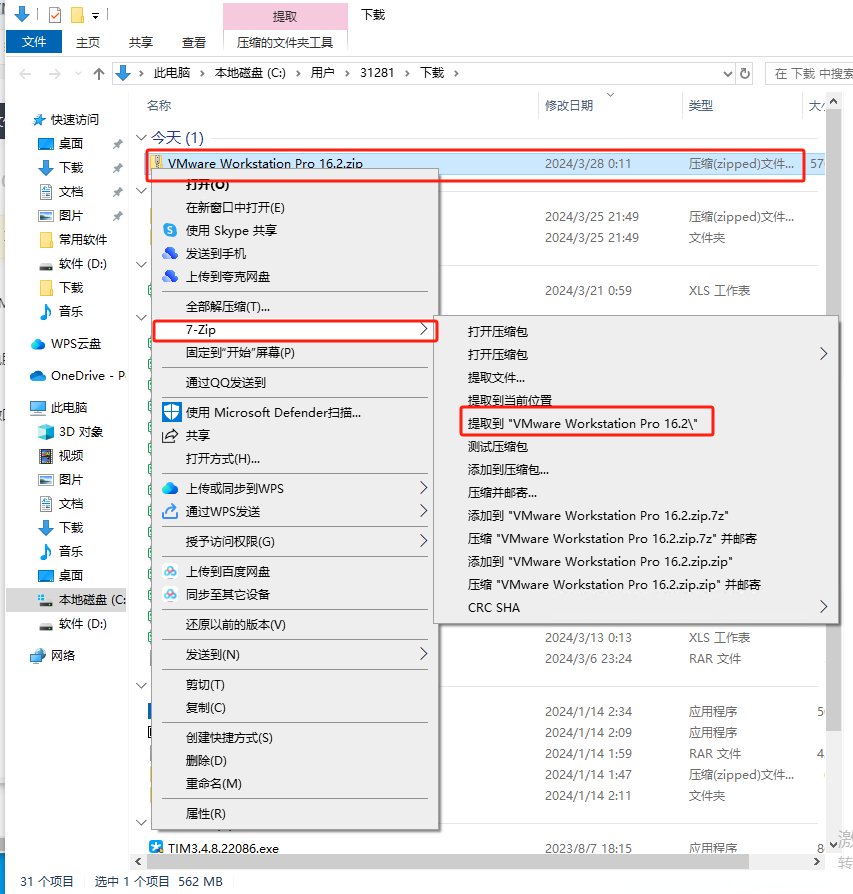Select OneDrive in navigation pane
This screenshot has width=853, height=894.
click(78, 376)
